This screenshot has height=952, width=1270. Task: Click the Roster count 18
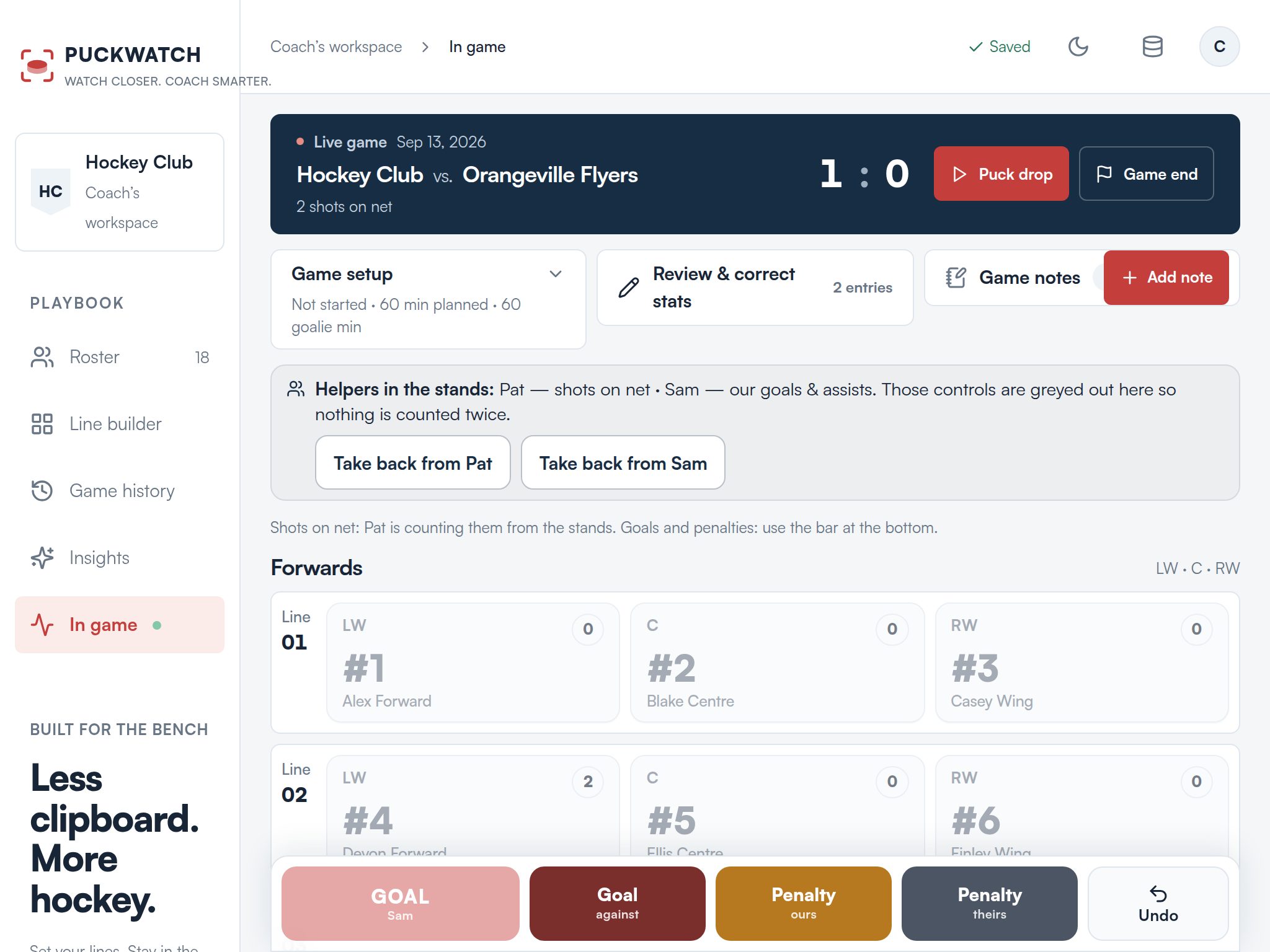click(202, 358)
